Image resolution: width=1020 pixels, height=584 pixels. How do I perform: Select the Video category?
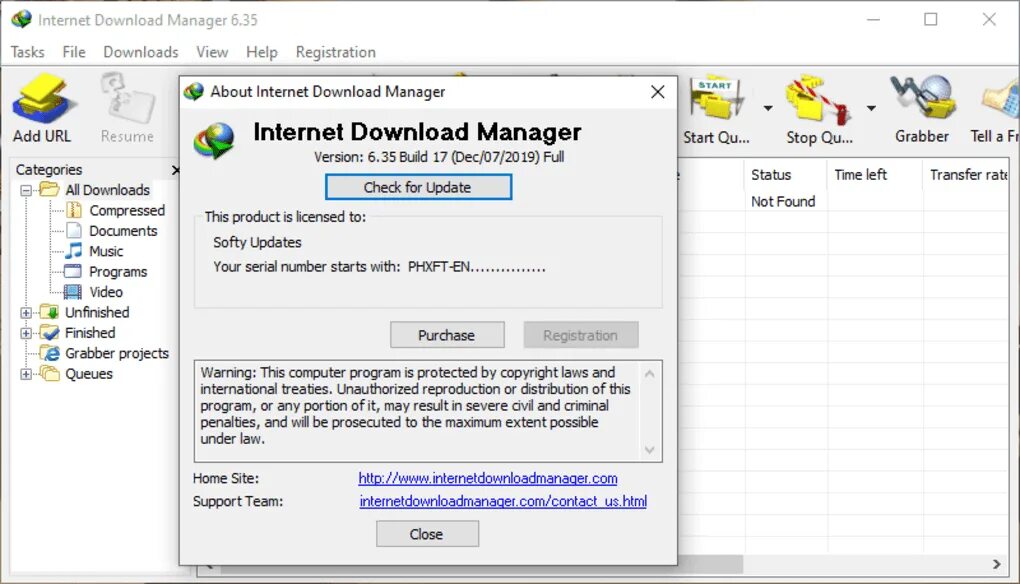[106, 292]
